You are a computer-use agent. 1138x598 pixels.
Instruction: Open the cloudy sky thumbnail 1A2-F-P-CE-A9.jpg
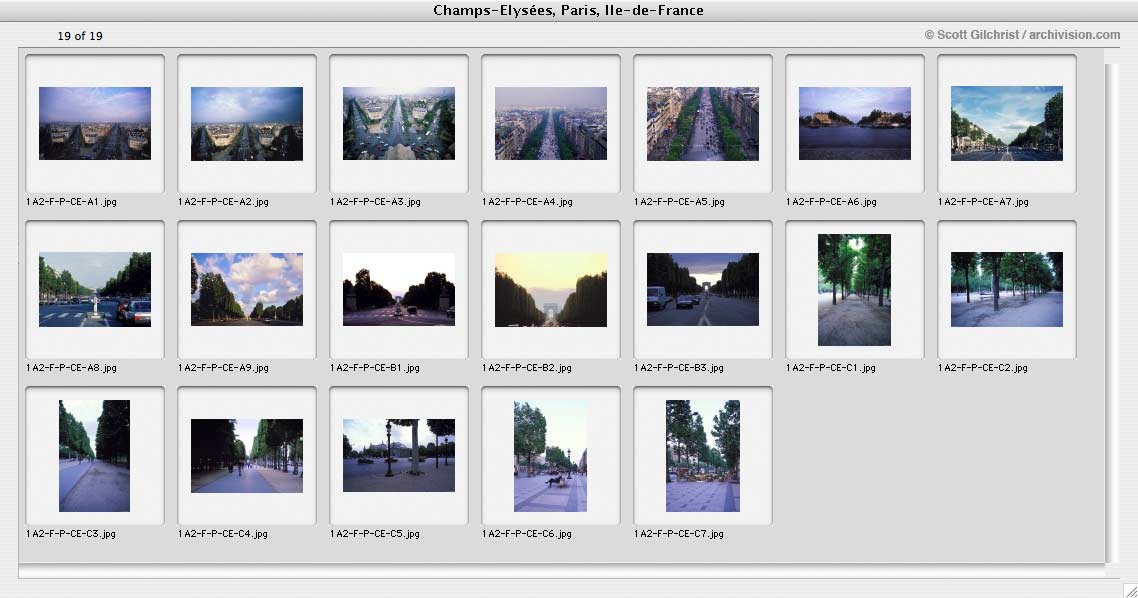(247, 290)
